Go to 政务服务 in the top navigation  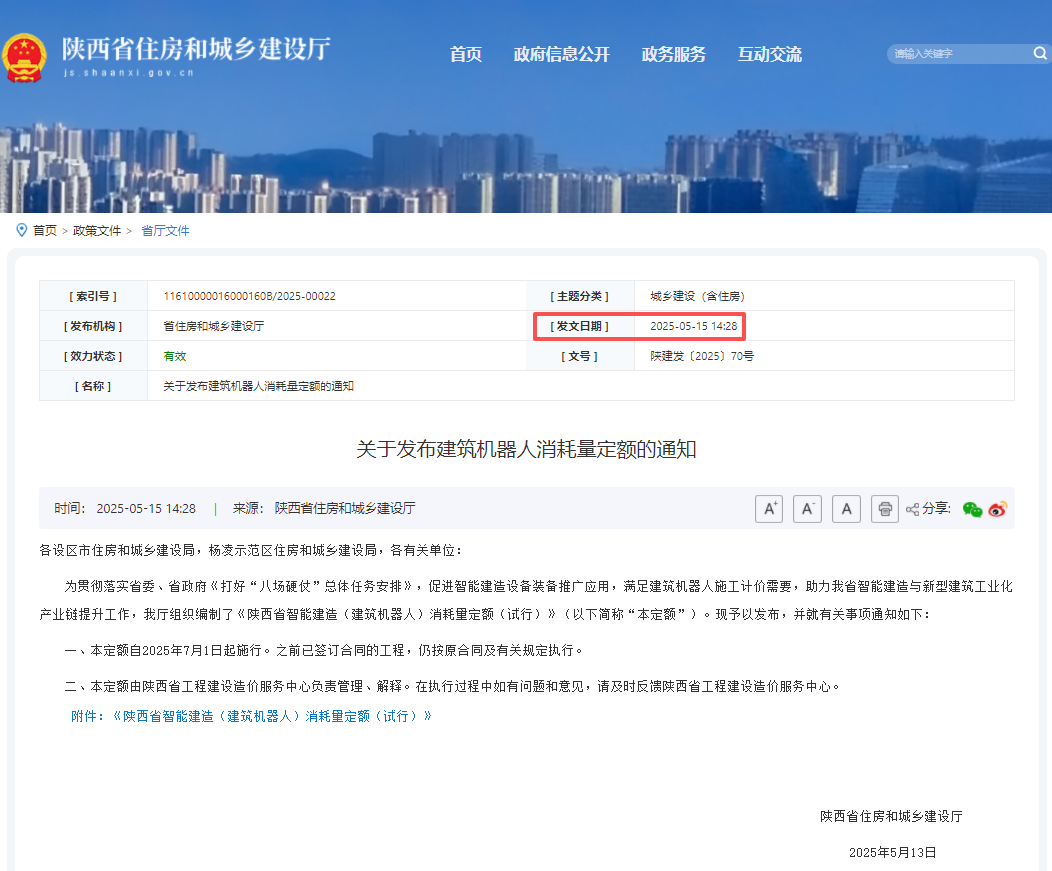673,54
